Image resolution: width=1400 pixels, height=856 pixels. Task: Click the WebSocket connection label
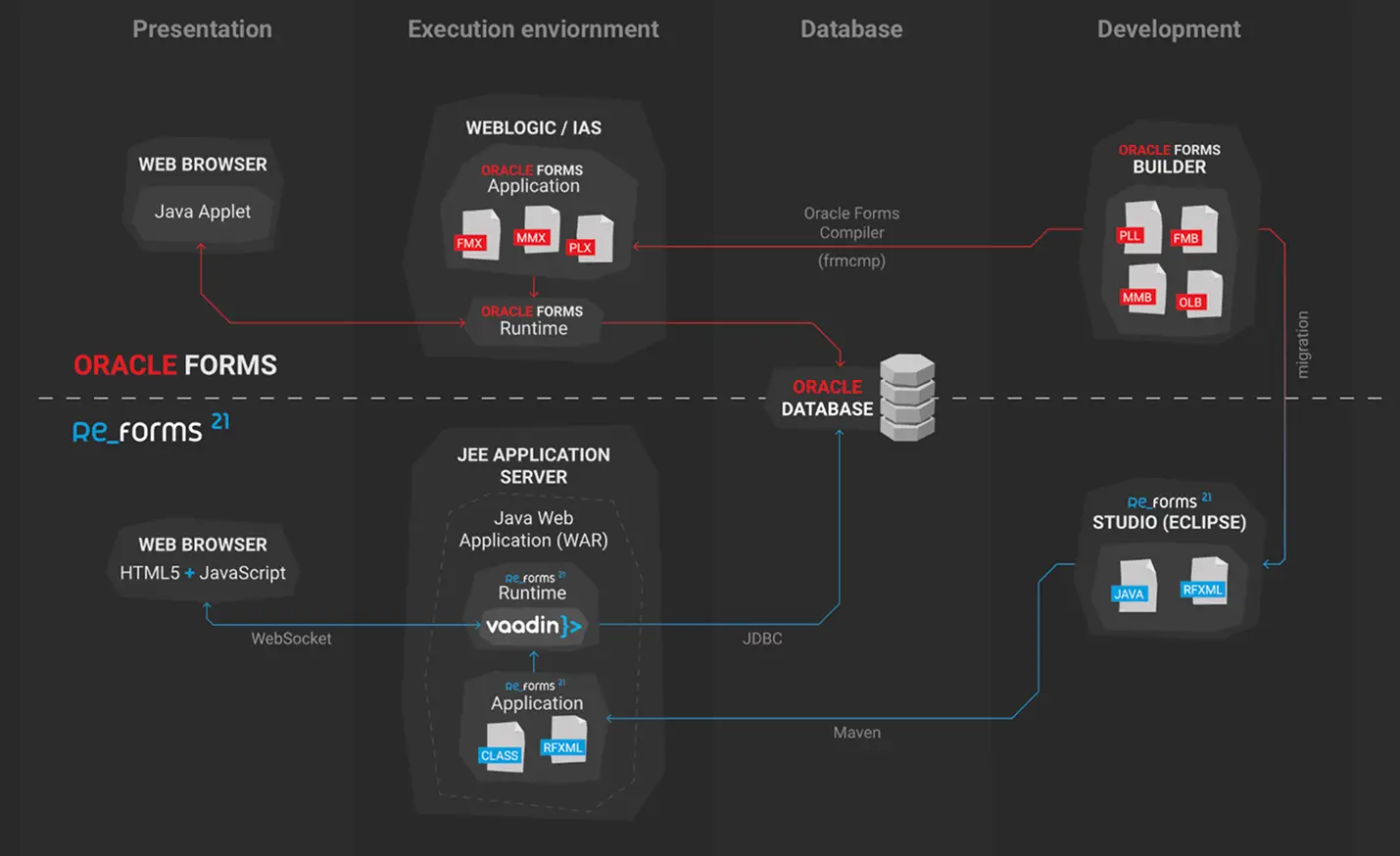click(291, 639)
